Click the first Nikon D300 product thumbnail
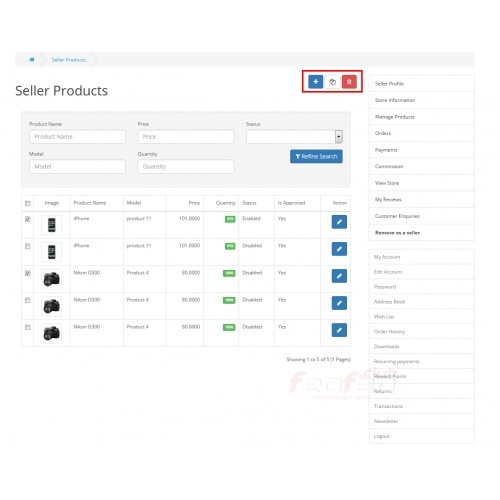500x500 pixels. [51, 279]
